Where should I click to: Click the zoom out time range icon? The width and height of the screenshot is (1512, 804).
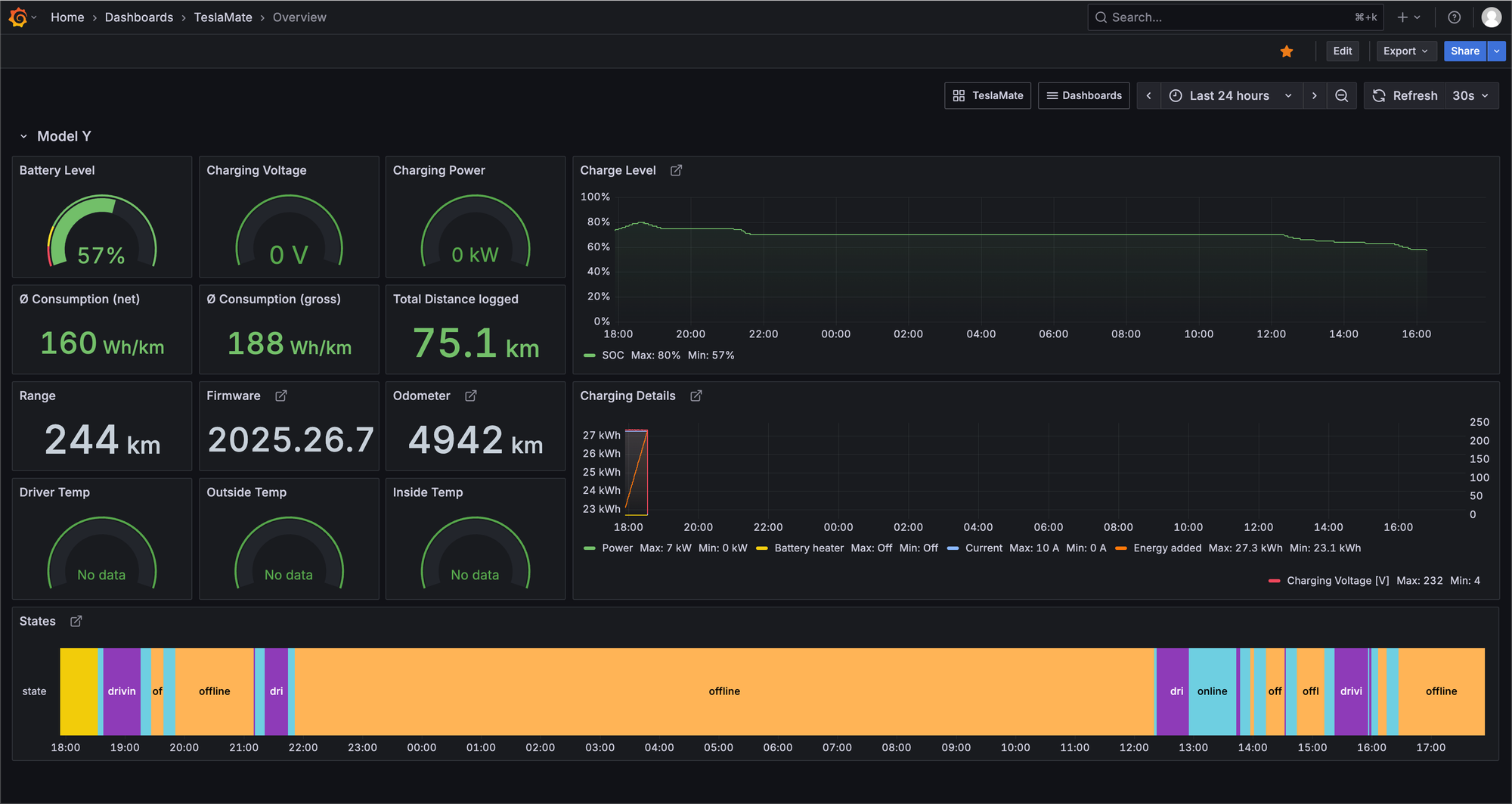[x=1342, y=96]
